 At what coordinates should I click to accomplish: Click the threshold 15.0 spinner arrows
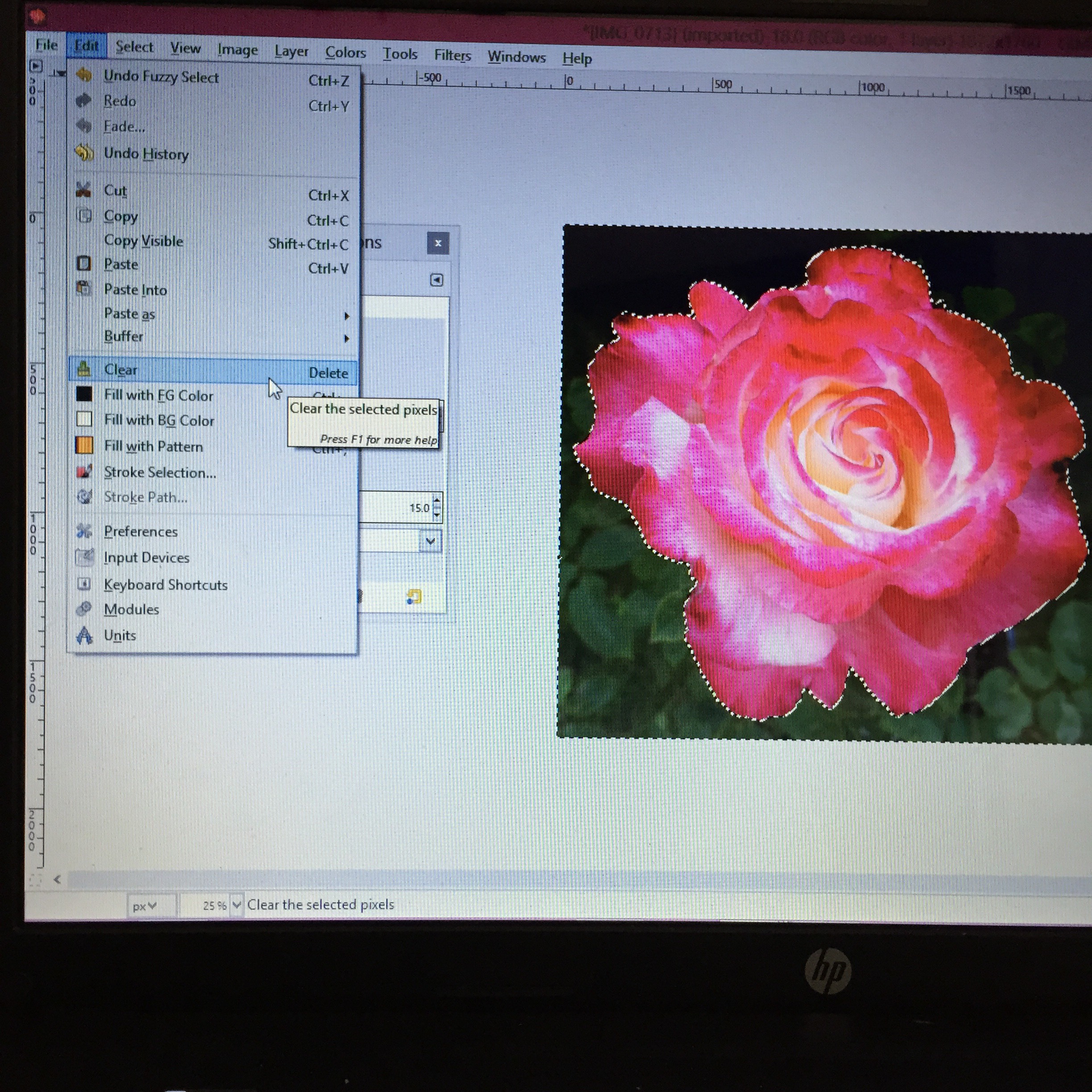[x=436, y=507]
